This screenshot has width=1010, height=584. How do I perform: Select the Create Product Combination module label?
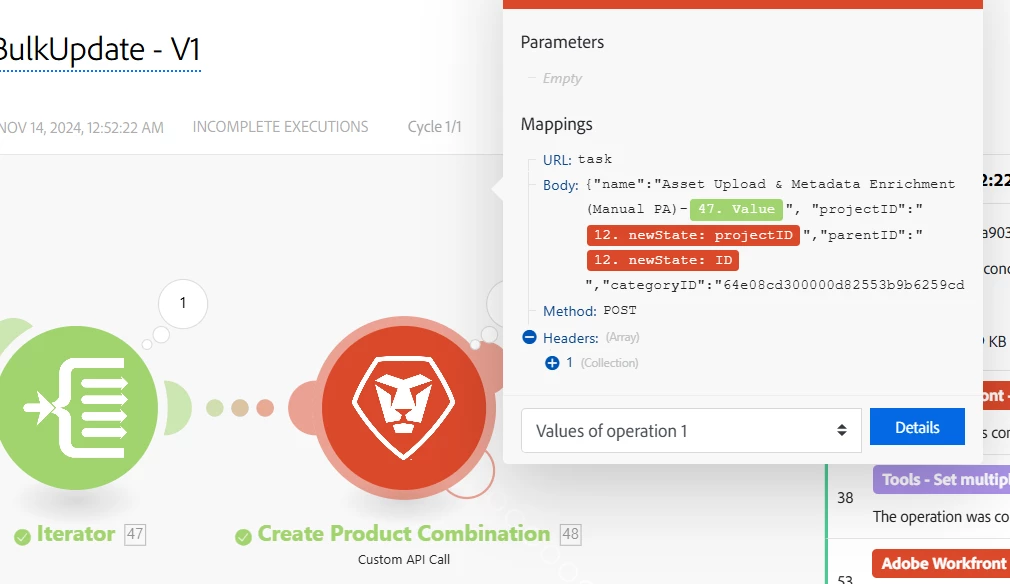[404, 534]
